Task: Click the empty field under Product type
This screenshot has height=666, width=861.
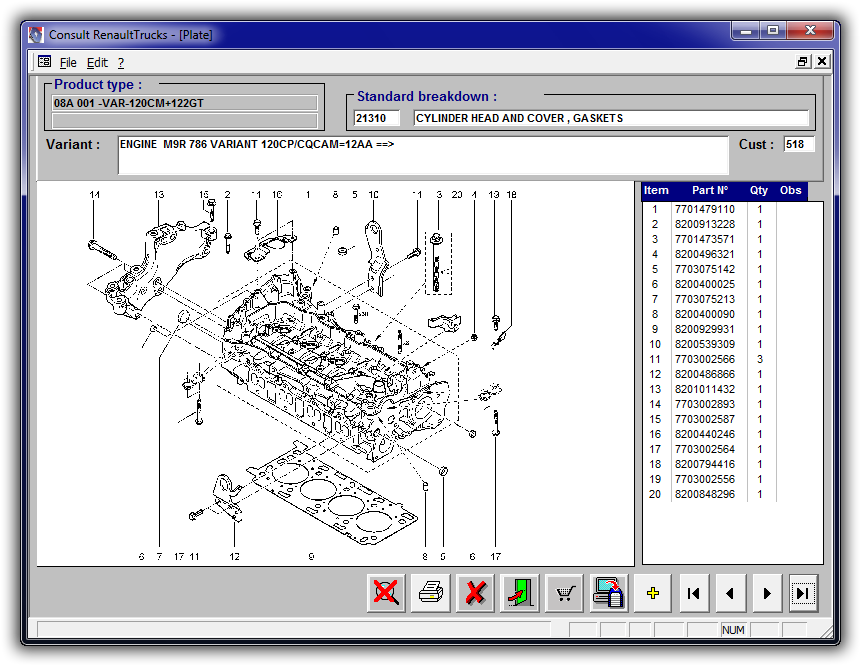Action: pyautogui.click(x=184, y=120)
